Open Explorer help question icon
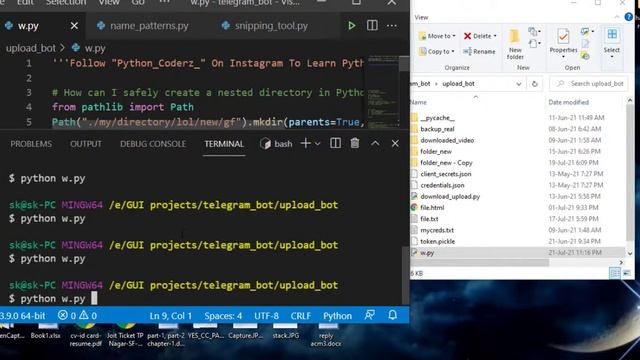The height and width of the screenshot is (360, 640). (x=629, y=17)
